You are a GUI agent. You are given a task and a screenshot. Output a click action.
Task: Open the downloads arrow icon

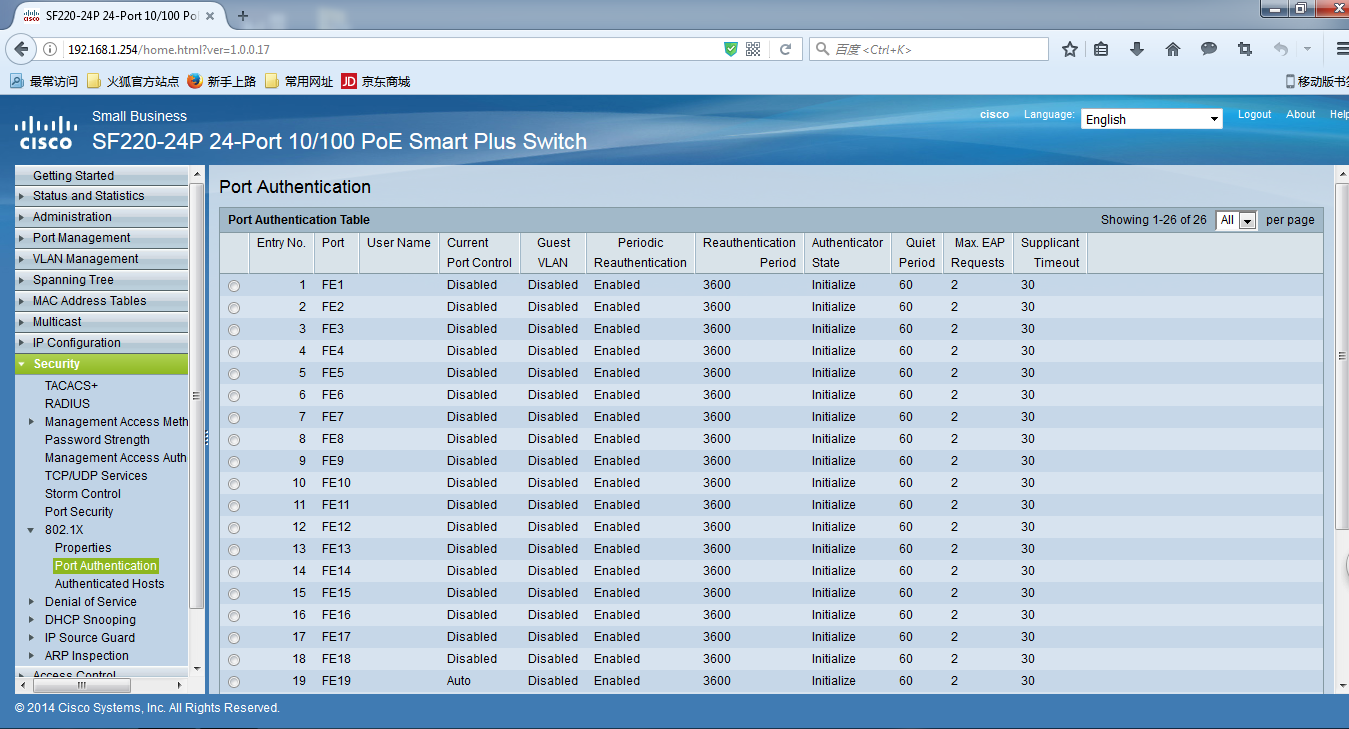click(1137, 49)
